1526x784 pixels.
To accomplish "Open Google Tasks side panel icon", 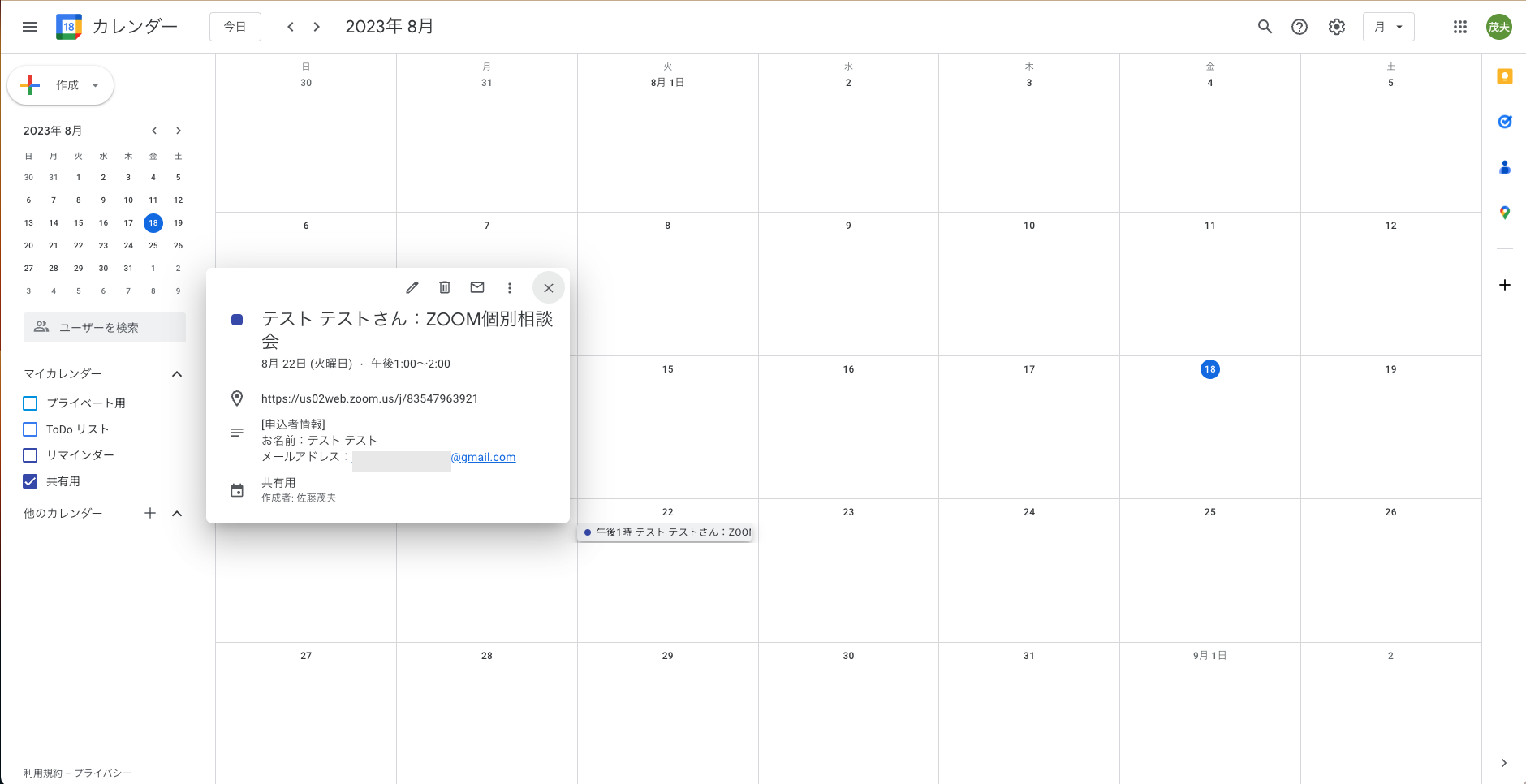I will 1504,122.
